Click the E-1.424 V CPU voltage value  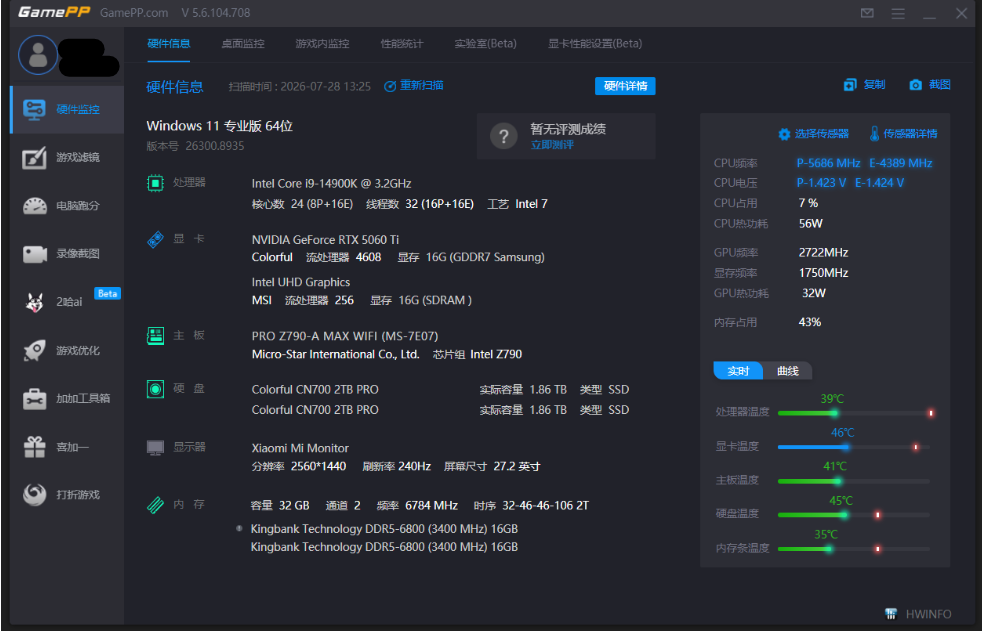click(x=879, y=183)
